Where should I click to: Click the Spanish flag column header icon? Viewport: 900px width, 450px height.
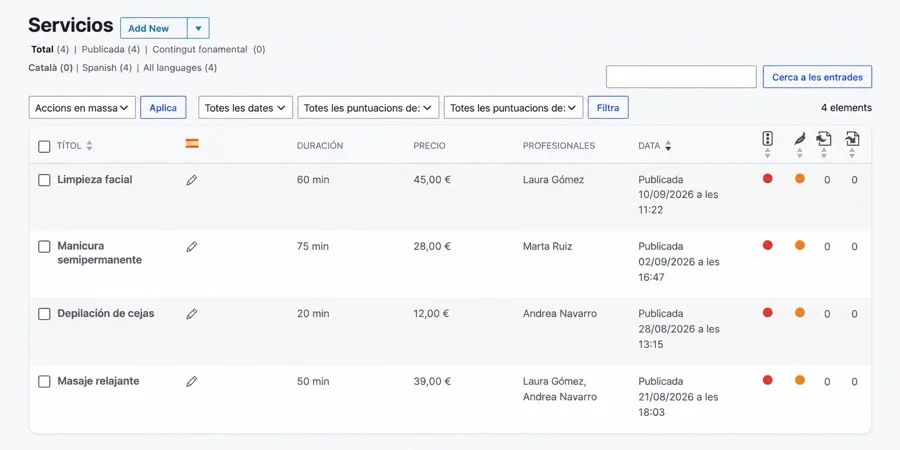[x=192, y=143]
